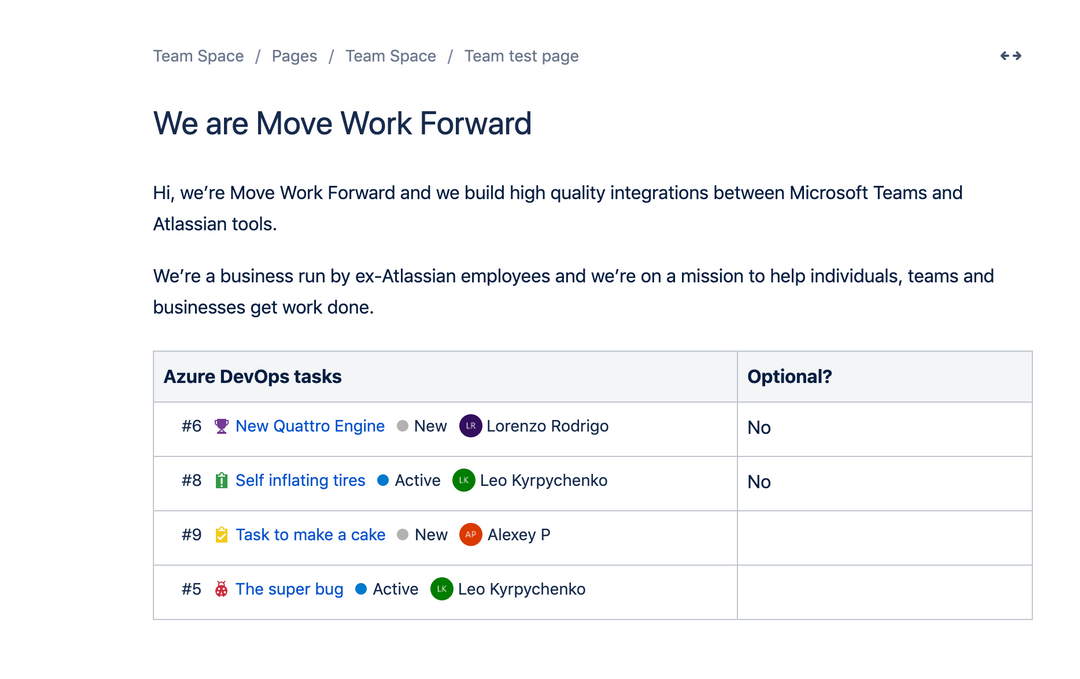This screenshot has height=679, width=1080.
Task: Select Alexey P's orange AP avatar icon
Action: coord(470,535)
